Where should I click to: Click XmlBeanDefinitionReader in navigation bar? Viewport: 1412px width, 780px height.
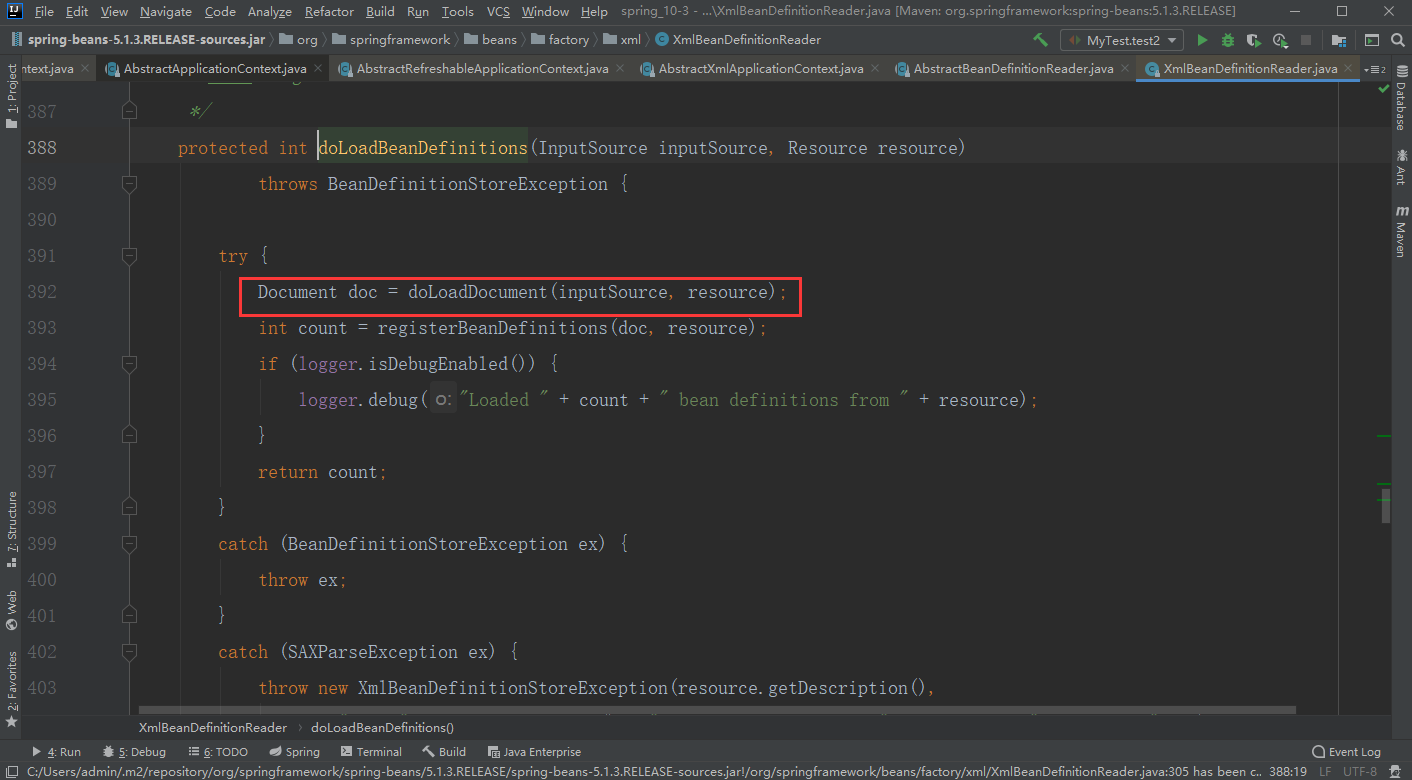point(739,40)
